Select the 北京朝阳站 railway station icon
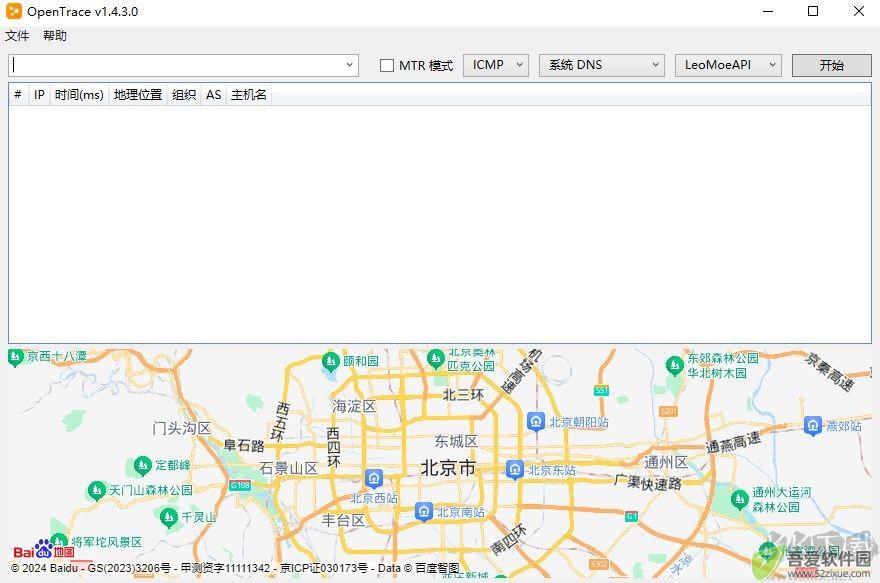 click(x=535, y=421)
